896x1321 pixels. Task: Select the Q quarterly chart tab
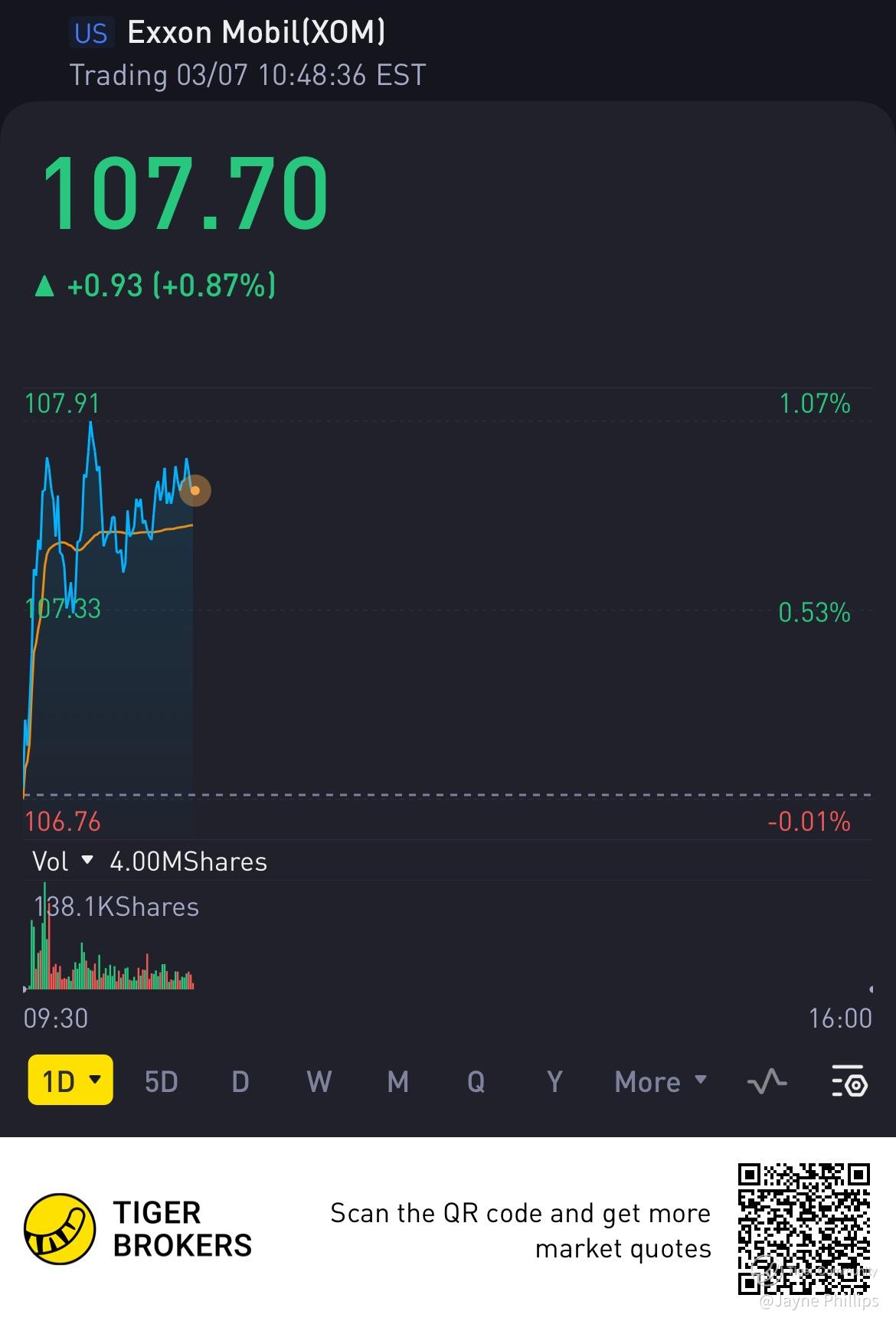(476, 1081)
